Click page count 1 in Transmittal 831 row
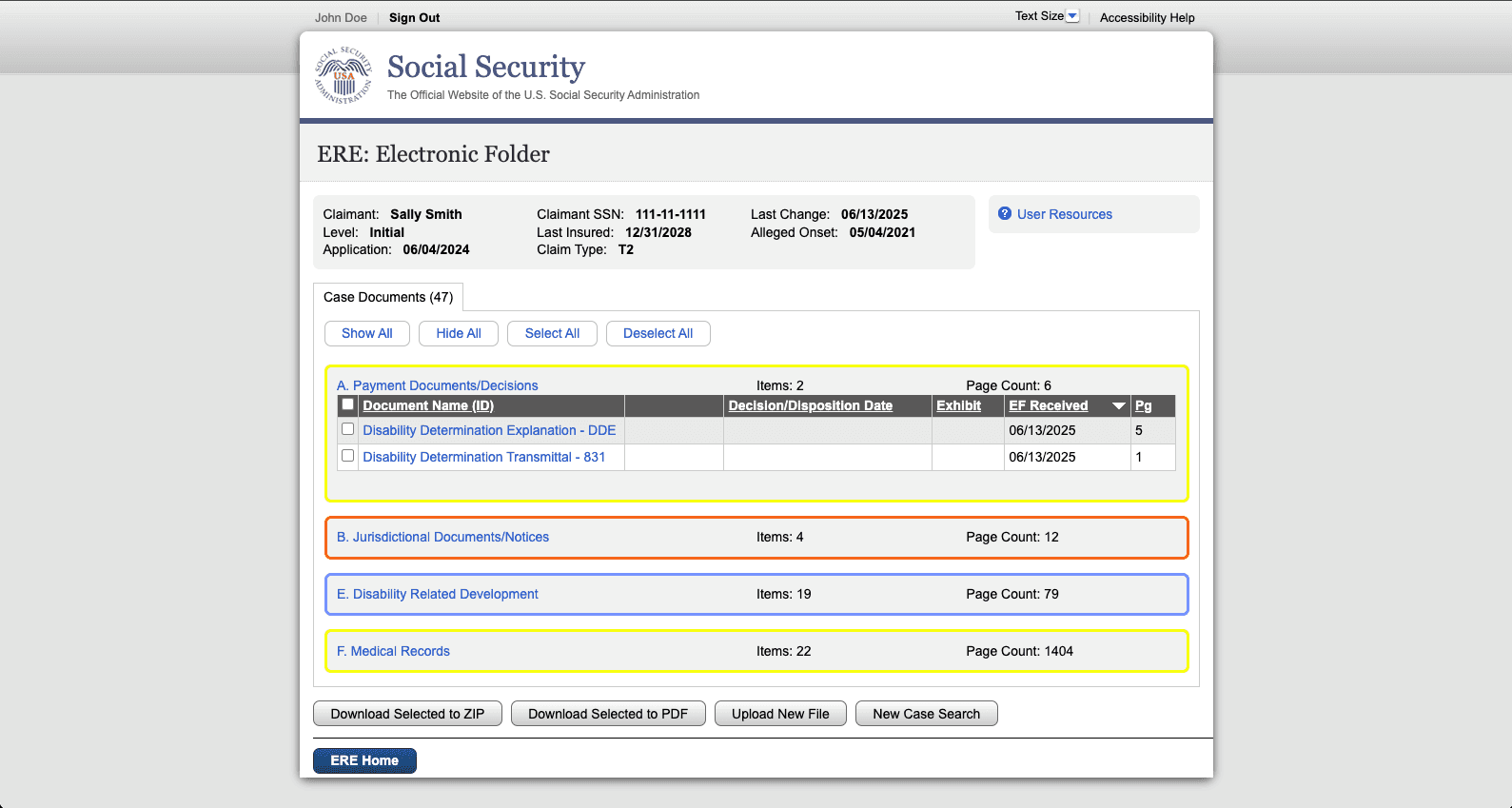Viewport: 1512px width, 808px height. 1139,457
